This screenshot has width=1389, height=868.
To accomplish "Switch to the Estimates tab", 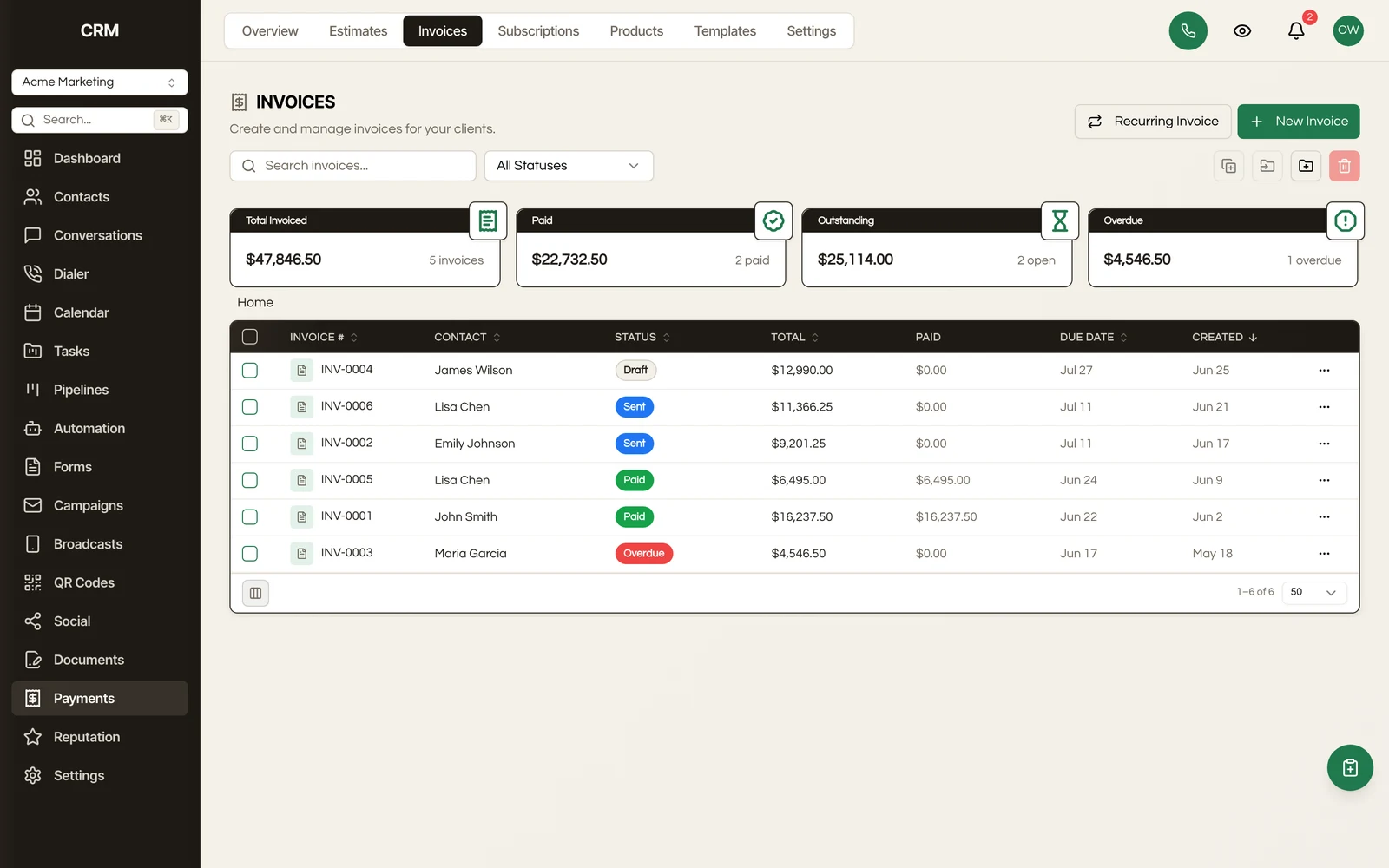I will (x=359, y=31).
